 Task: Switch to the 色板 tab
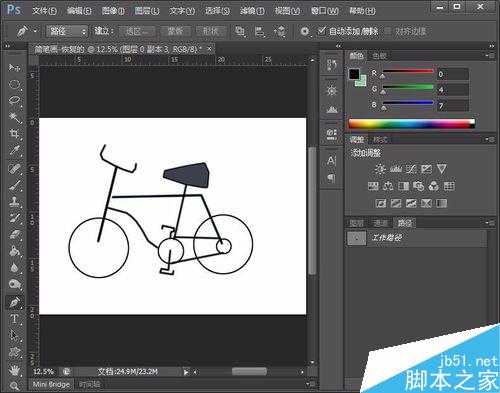pos(379,56)
